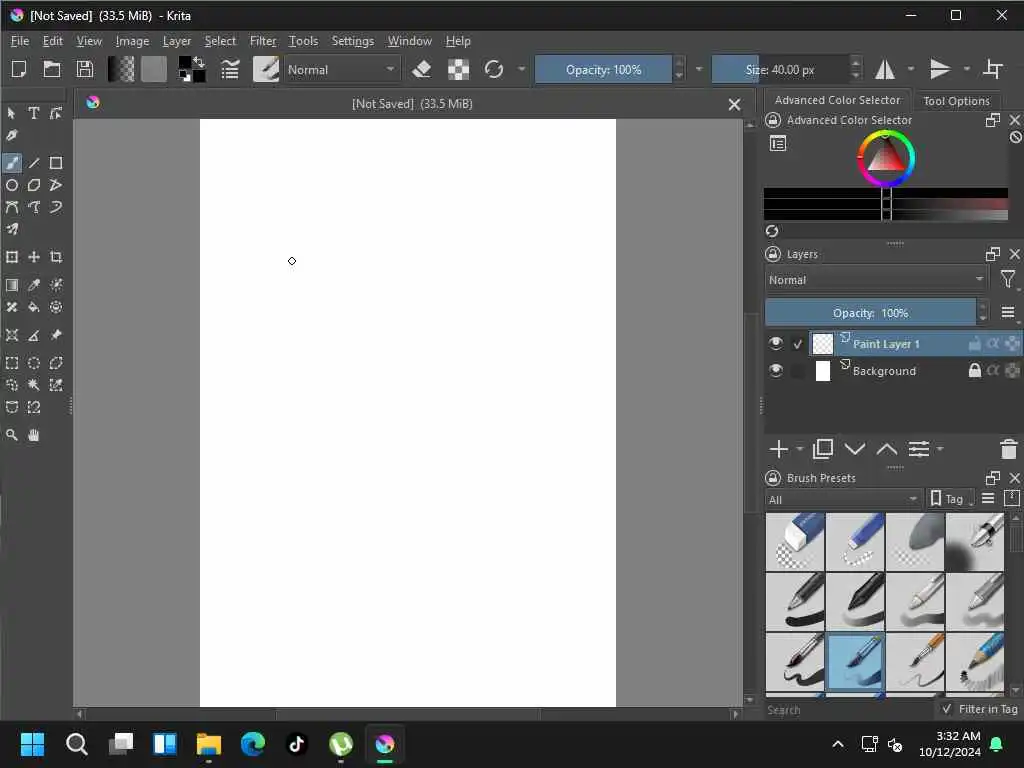This screenshot has width=1024, height=768.
Task: Open layer filter funnel menu
Action: pos(1008,280)
